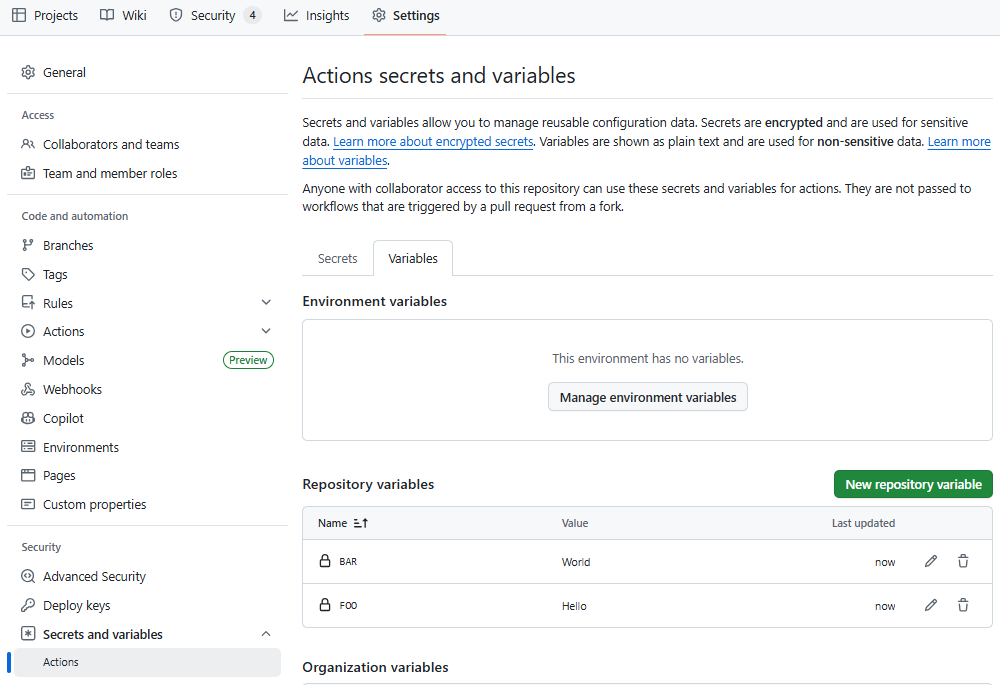Click the Deploy keys key icon
Viewport: 1000px width, 685px height.
(x=28, y=606)
